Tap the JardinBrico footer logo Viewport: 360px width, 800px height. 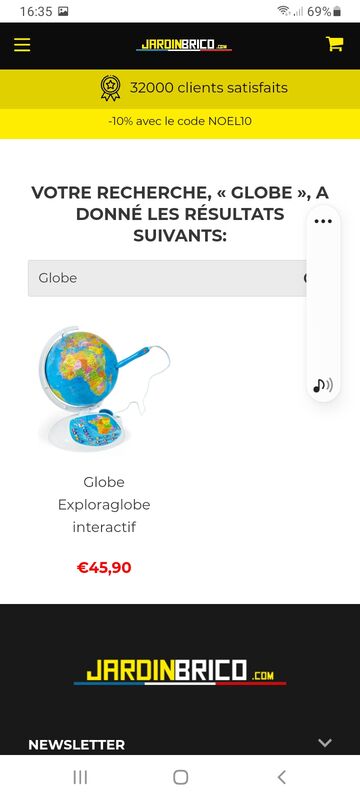(180, 672)
